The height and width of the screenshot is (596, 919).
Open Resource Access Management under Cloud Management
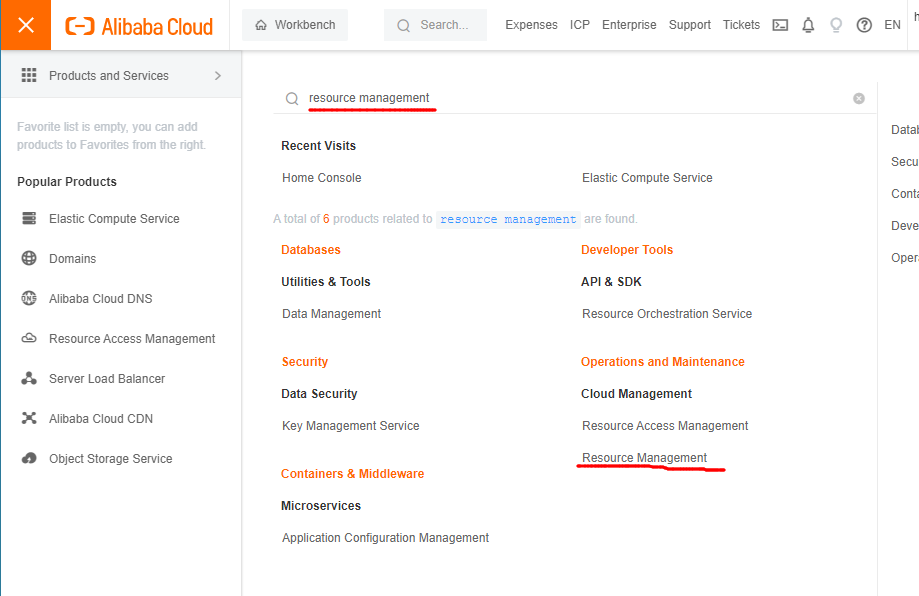(x=665, y=425)
